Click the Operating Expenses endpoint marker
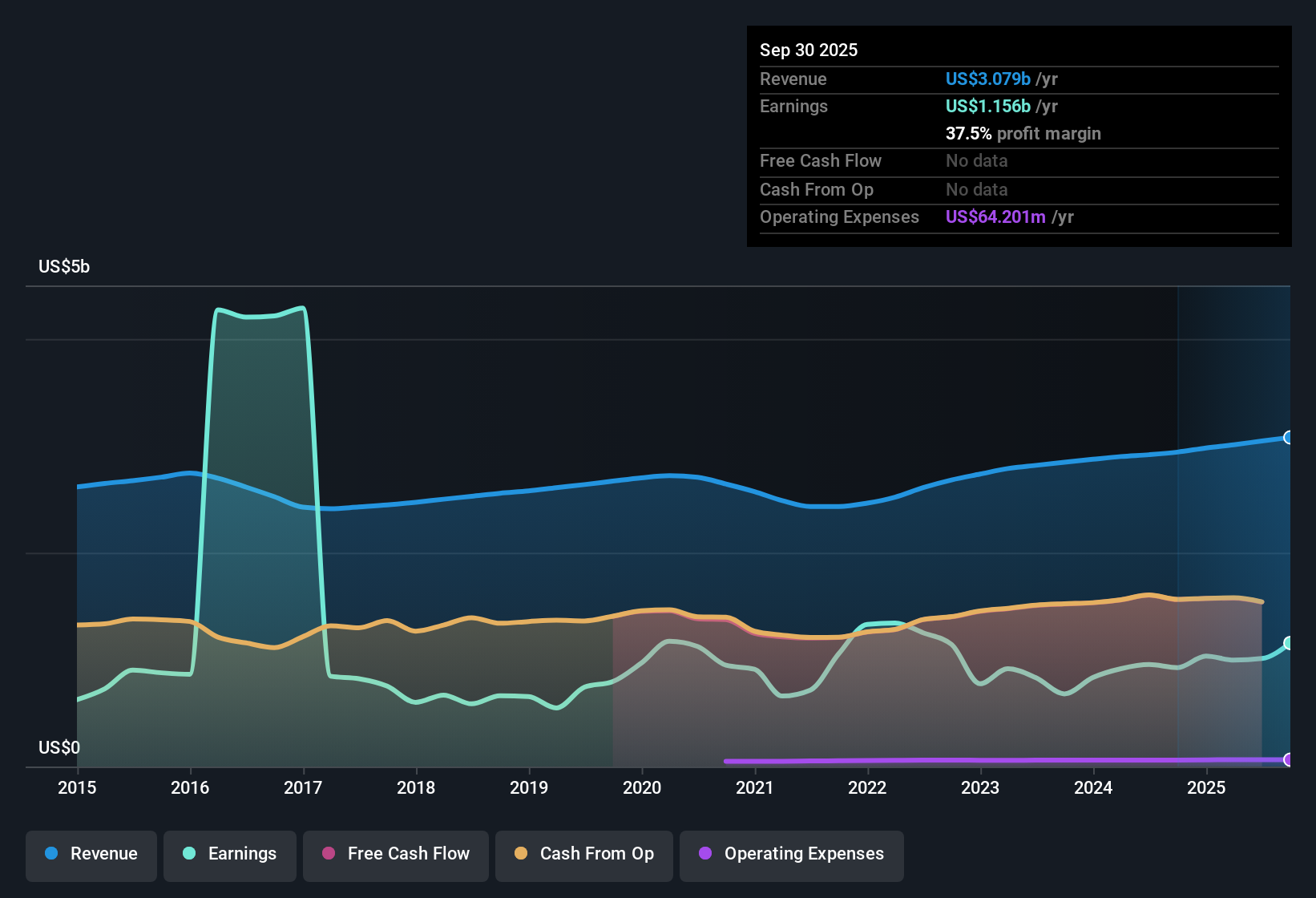1316x898 pixels. click(x=1289, y=760)
